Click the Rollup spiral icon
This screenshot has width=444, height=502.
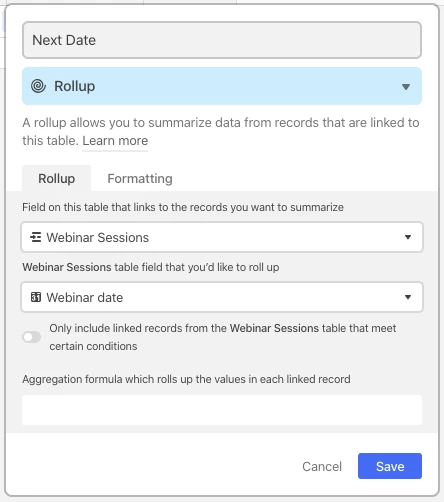pos(38,86)
